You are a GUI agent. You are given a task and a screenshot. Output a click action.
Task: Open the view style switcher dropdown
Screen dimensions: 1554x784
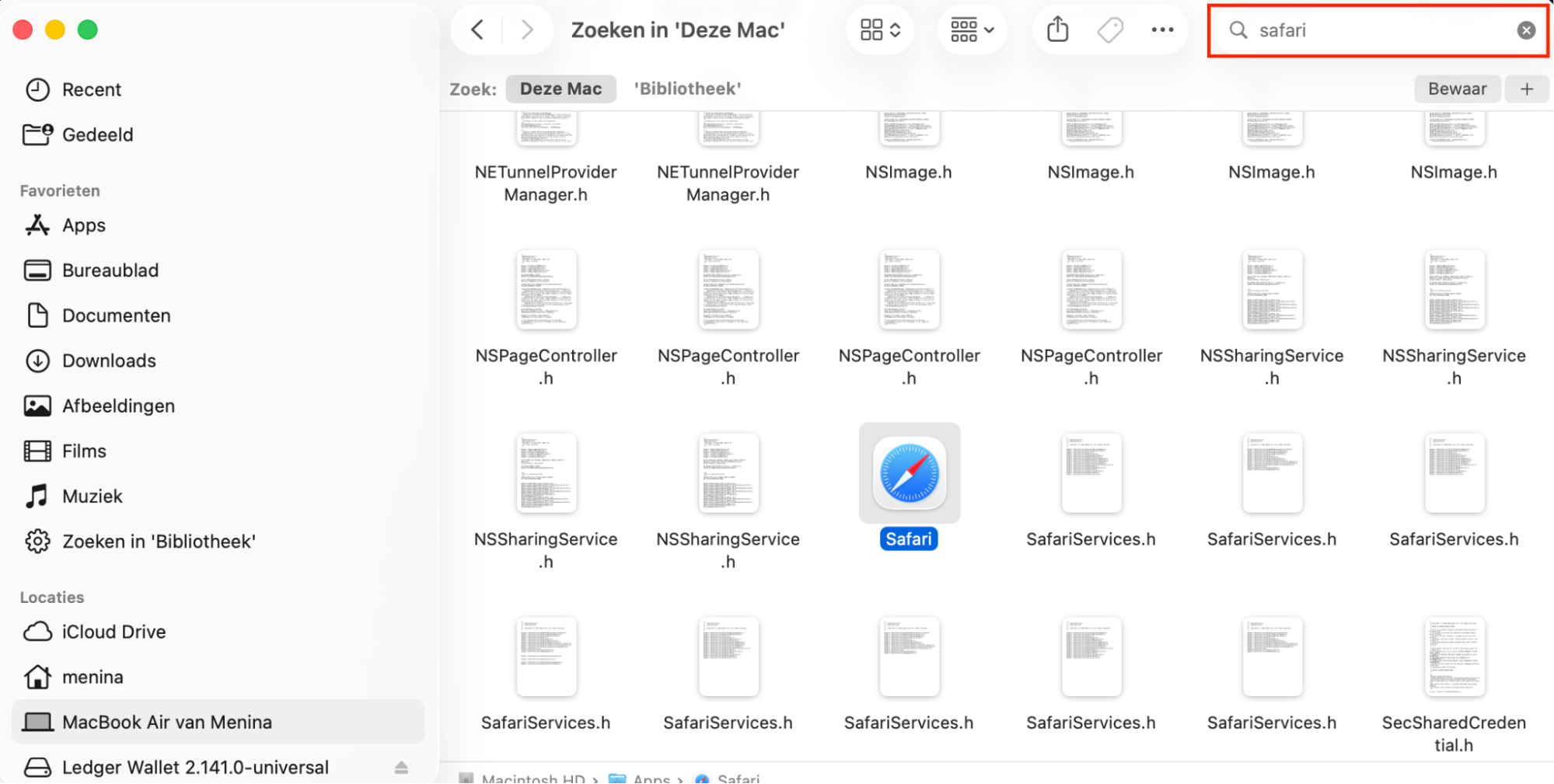pyautogui.click(x=879, y=30)
